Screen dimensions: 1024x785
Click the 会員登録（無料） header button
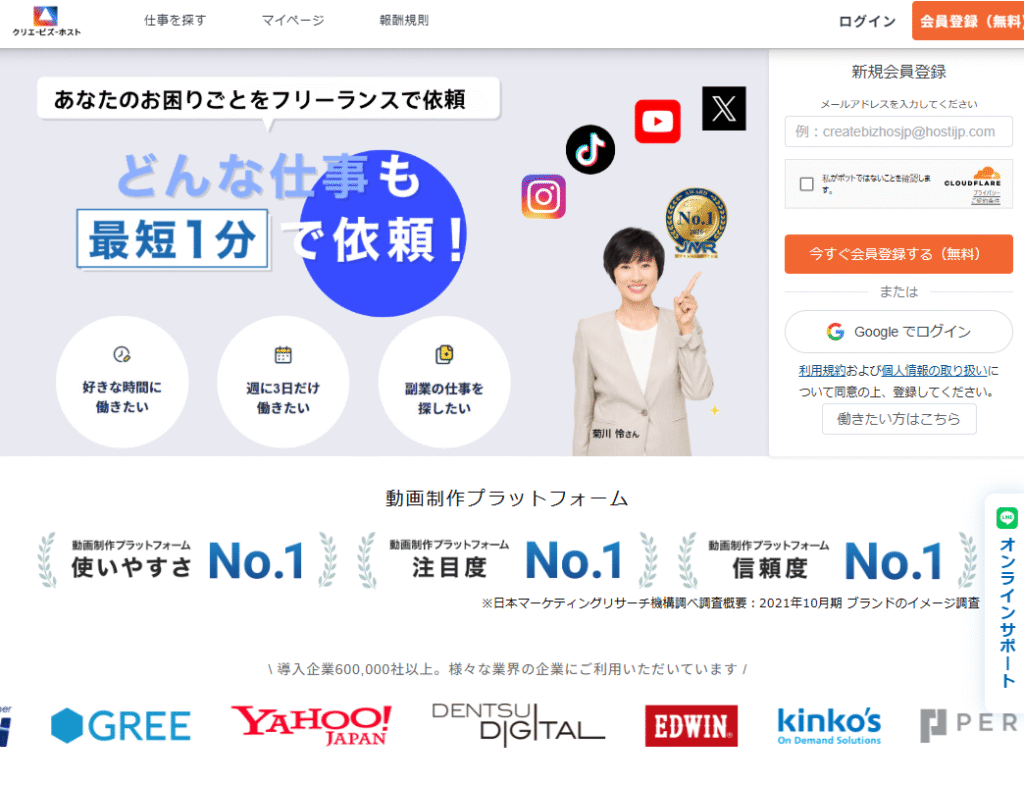[968, 21]
